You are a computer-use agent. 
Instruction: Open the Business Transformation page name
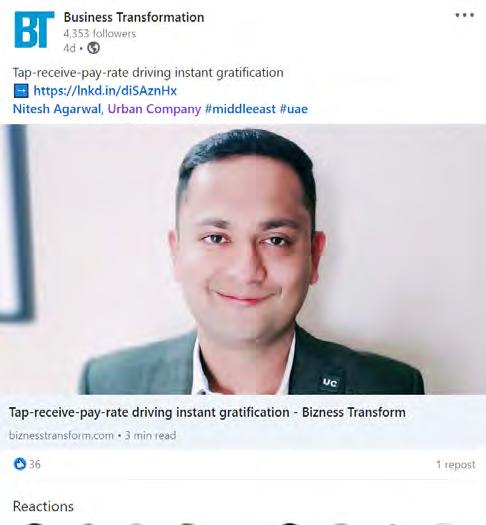pos(134,17)
